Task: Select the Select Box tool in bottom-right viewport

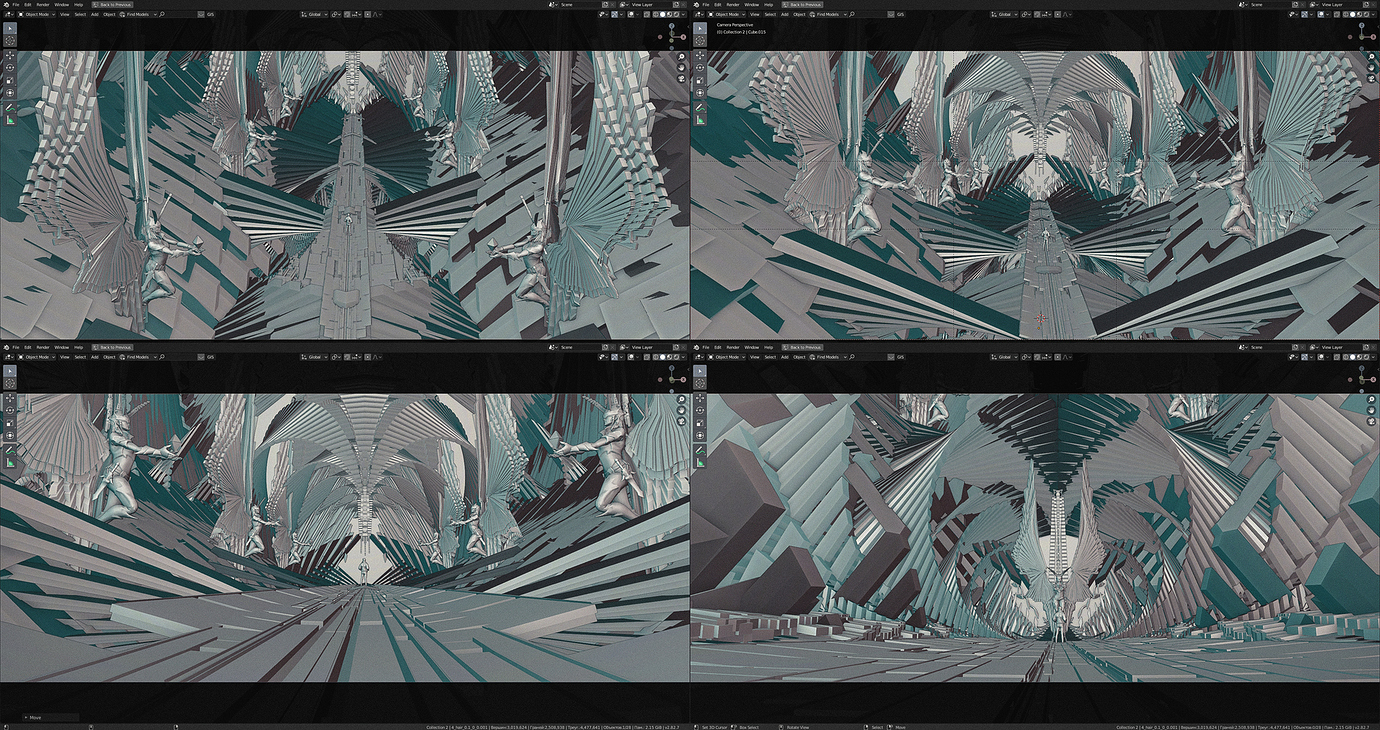Action: 700,371
